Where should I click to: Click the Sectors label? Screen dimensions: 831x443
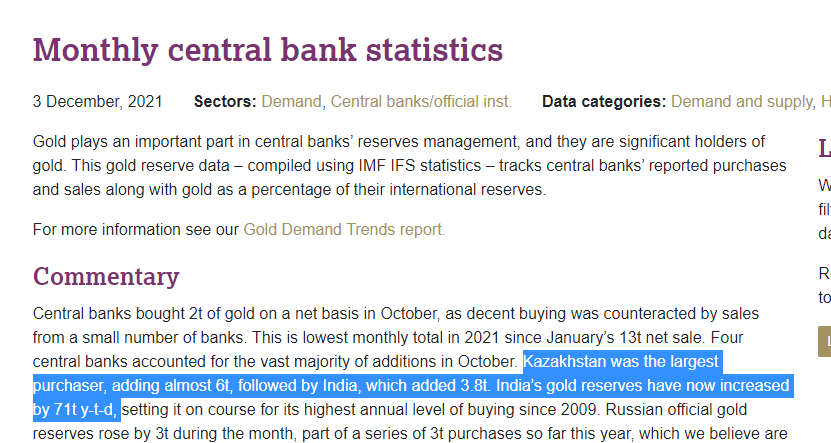click(225, 101)
